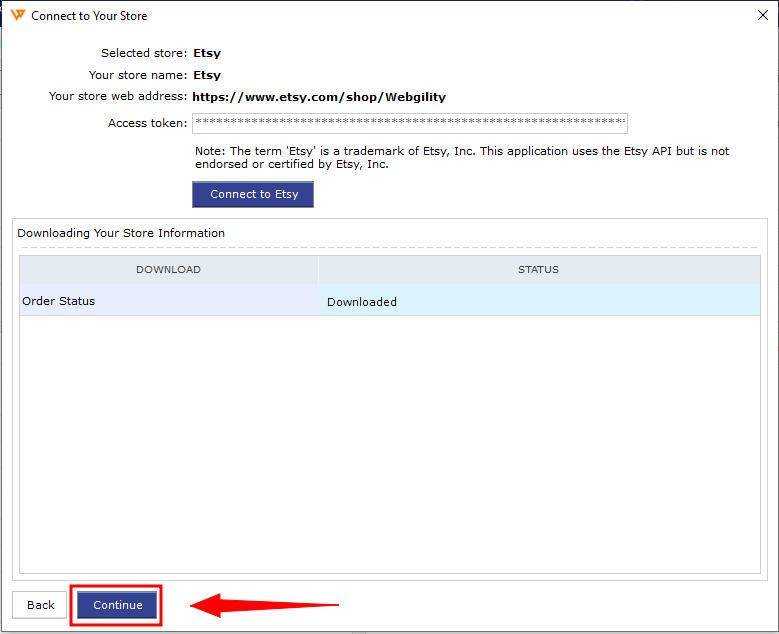Click the 'Connect to Your Store' window title
This screenshot has height=634, width=779.
click(89, 16)
